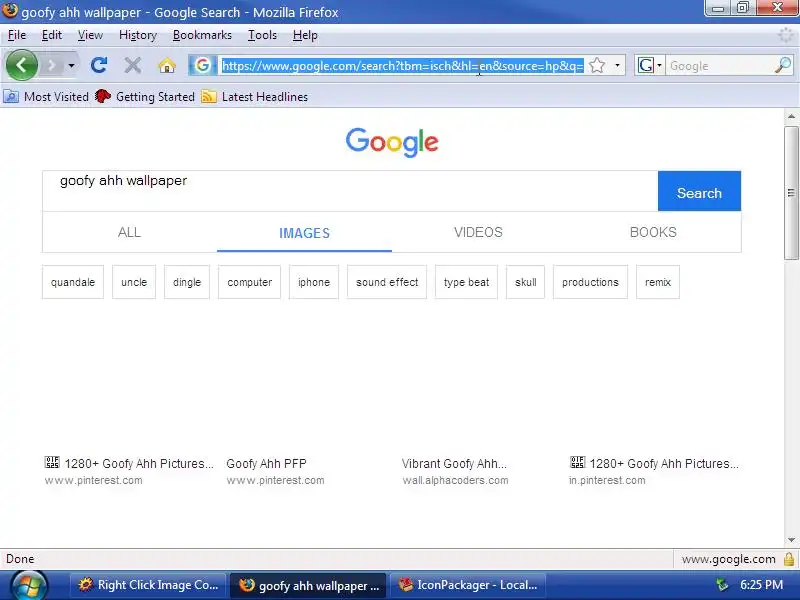Select the iphone filter chip
Image resolution: width=800 pixels, height=600 pixels.
tap(314, 282)
